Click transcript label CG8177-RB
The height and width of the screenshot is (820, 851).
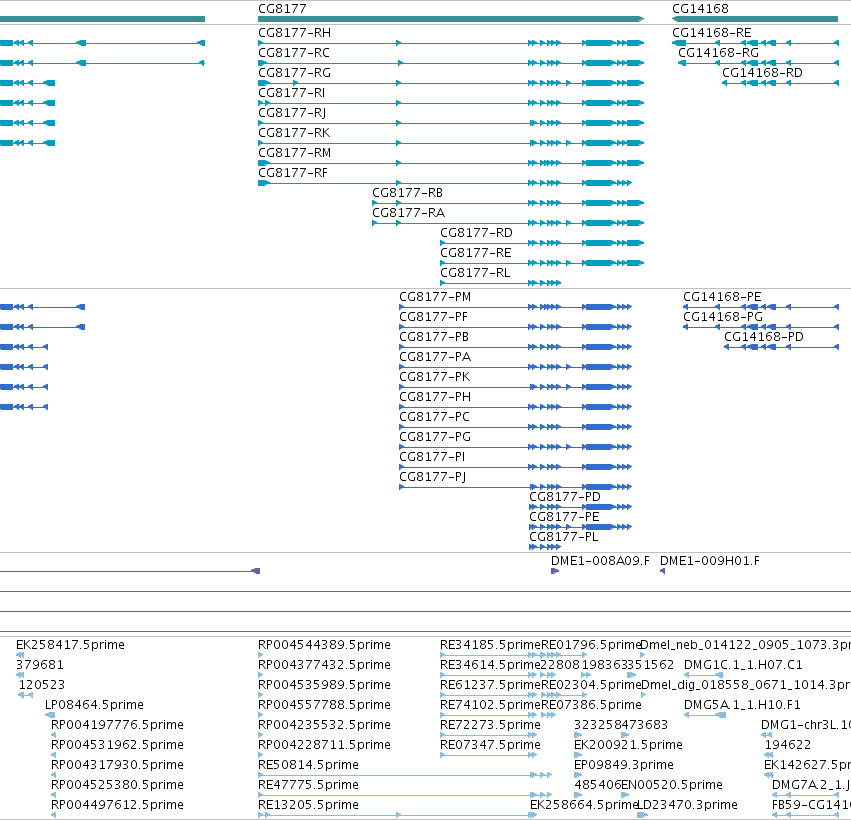[x=408, y=194]
